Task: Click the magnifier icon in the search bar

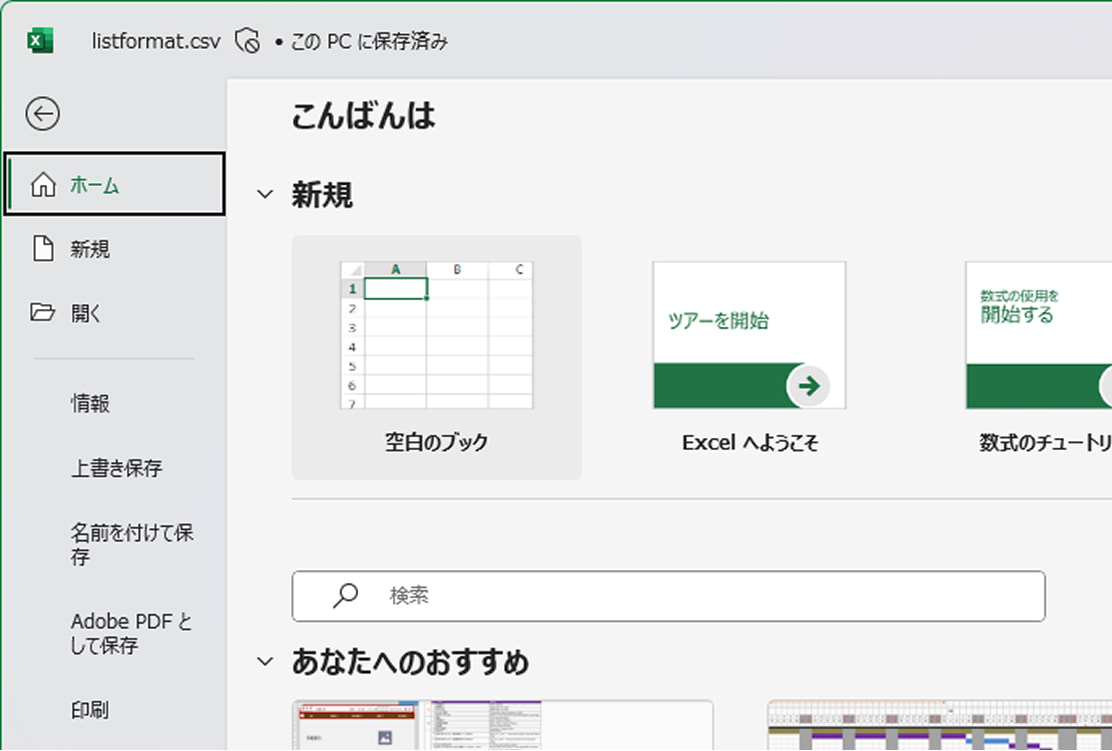Action: [x=344, y=595]
